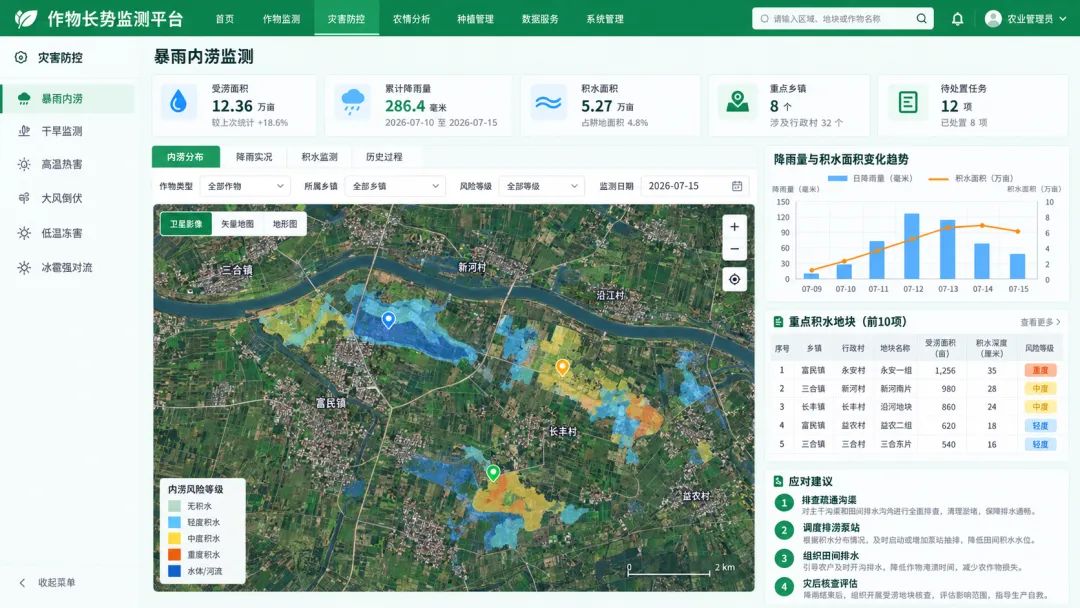Expand the 所属乡镇 dropdown

395,186
